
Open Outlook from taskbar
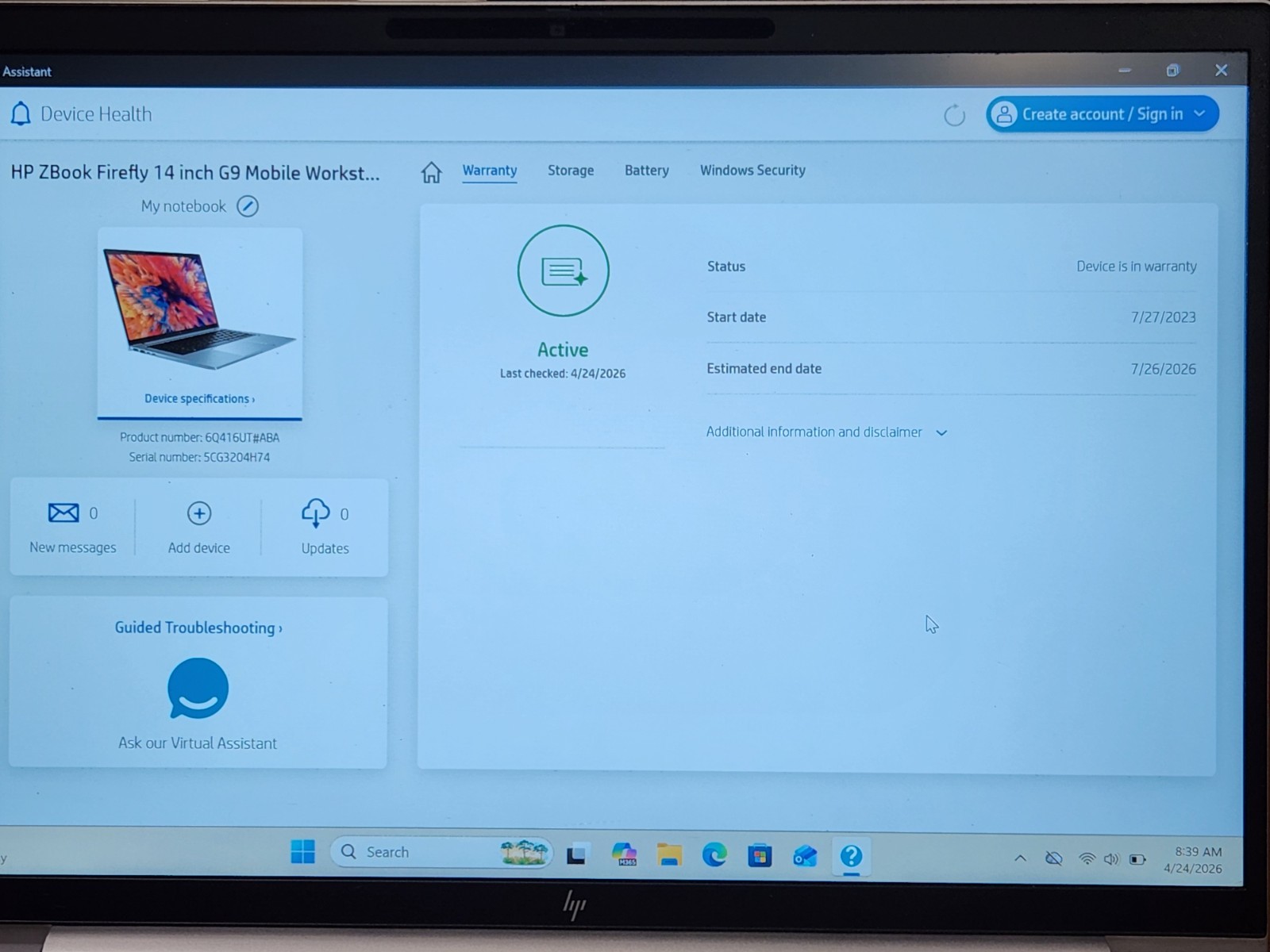click(x=805, y=856)
